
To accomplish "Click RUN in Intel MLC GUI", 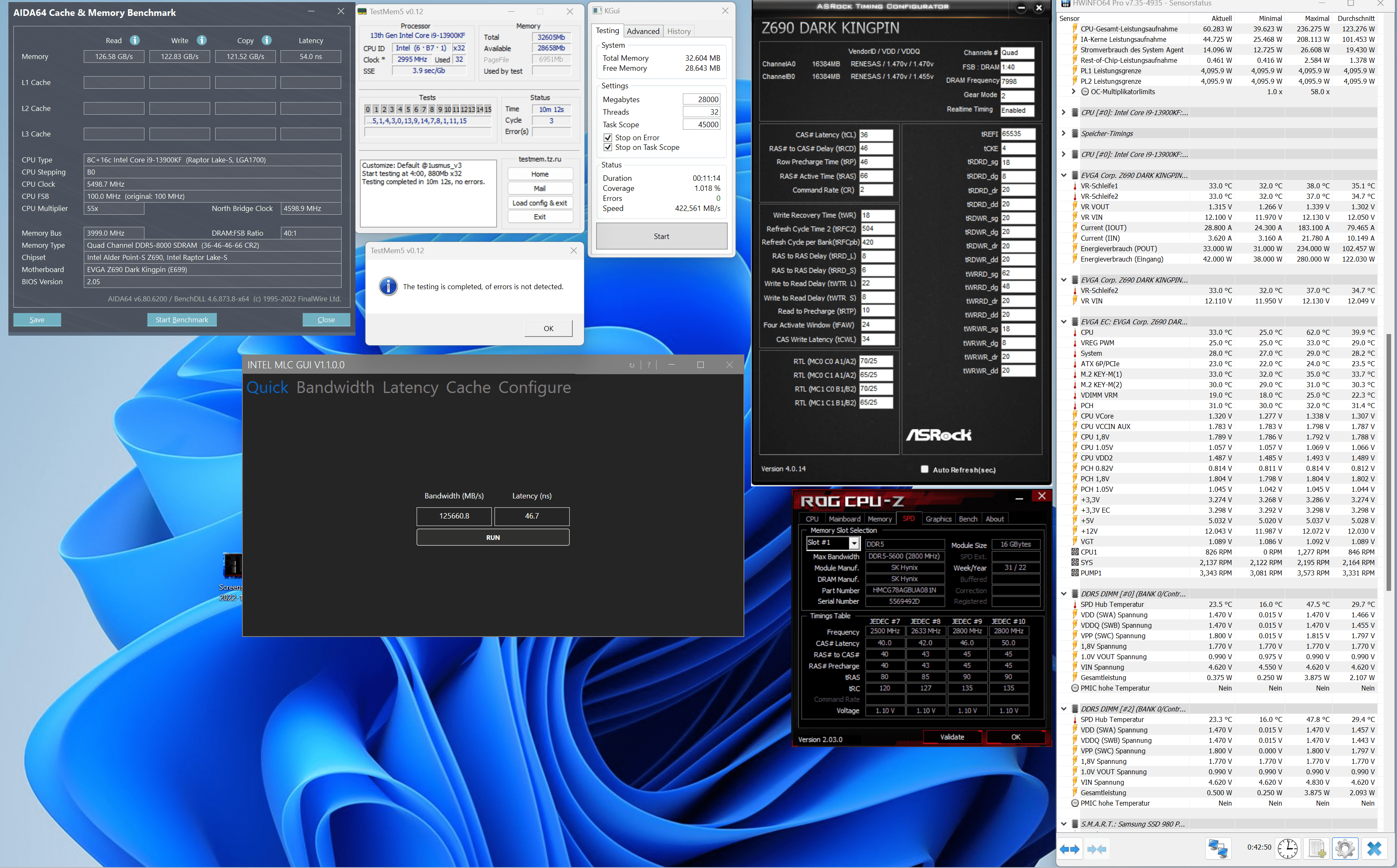I will click(493, 538).
